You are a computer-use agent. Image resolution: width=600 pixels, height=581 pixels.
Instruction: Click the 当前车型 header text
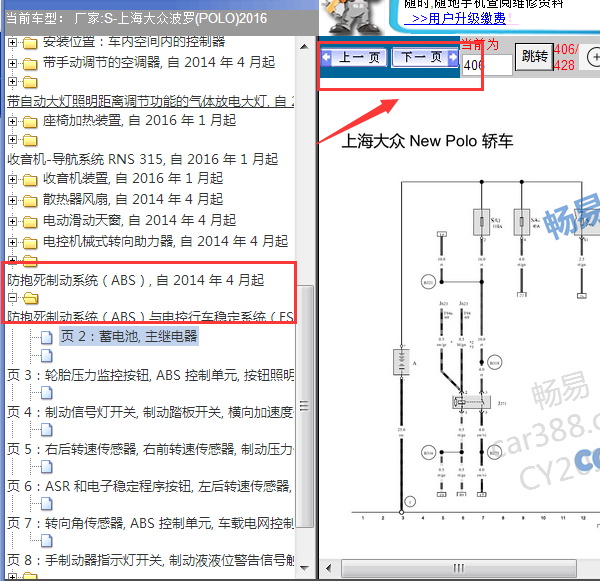(137, 18)
